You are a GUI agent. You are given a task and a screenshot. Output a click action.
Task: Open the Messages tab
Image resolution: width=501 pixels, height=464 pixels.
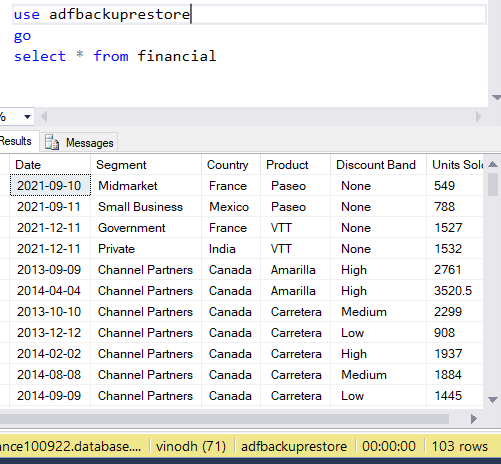(x=79, y=142)
